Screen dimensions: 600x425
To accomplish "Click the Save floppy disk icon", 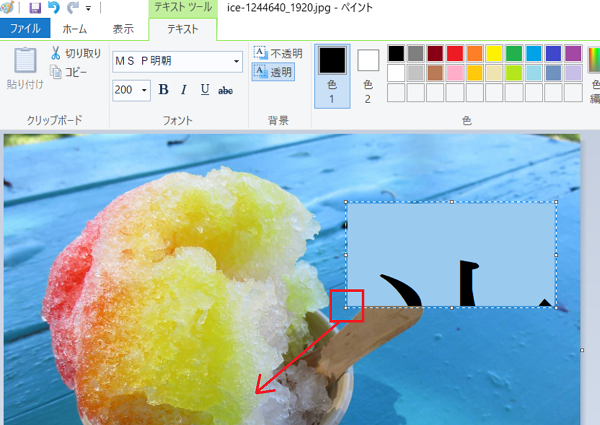I will [x=35, y=8].
